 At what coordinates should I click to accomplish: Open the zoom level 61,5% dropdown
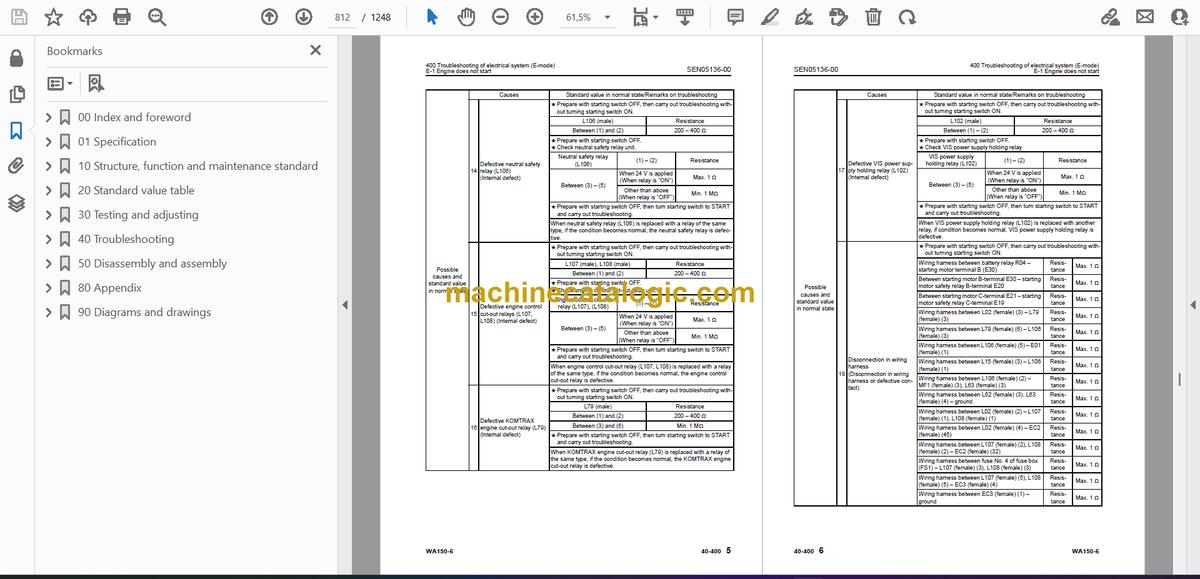coord(586,17)
